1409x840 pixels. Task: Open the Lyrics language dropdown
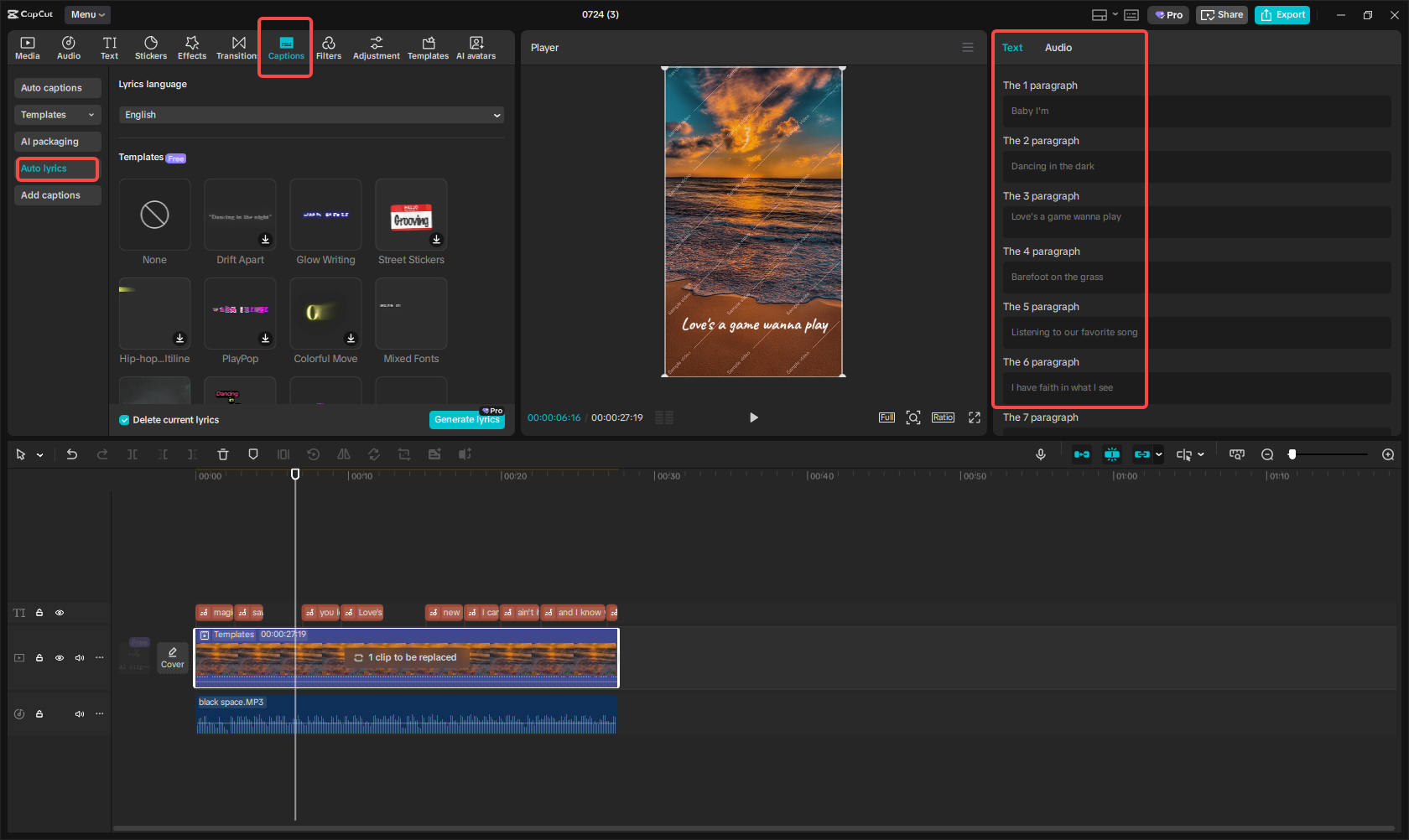click(311, 115)
